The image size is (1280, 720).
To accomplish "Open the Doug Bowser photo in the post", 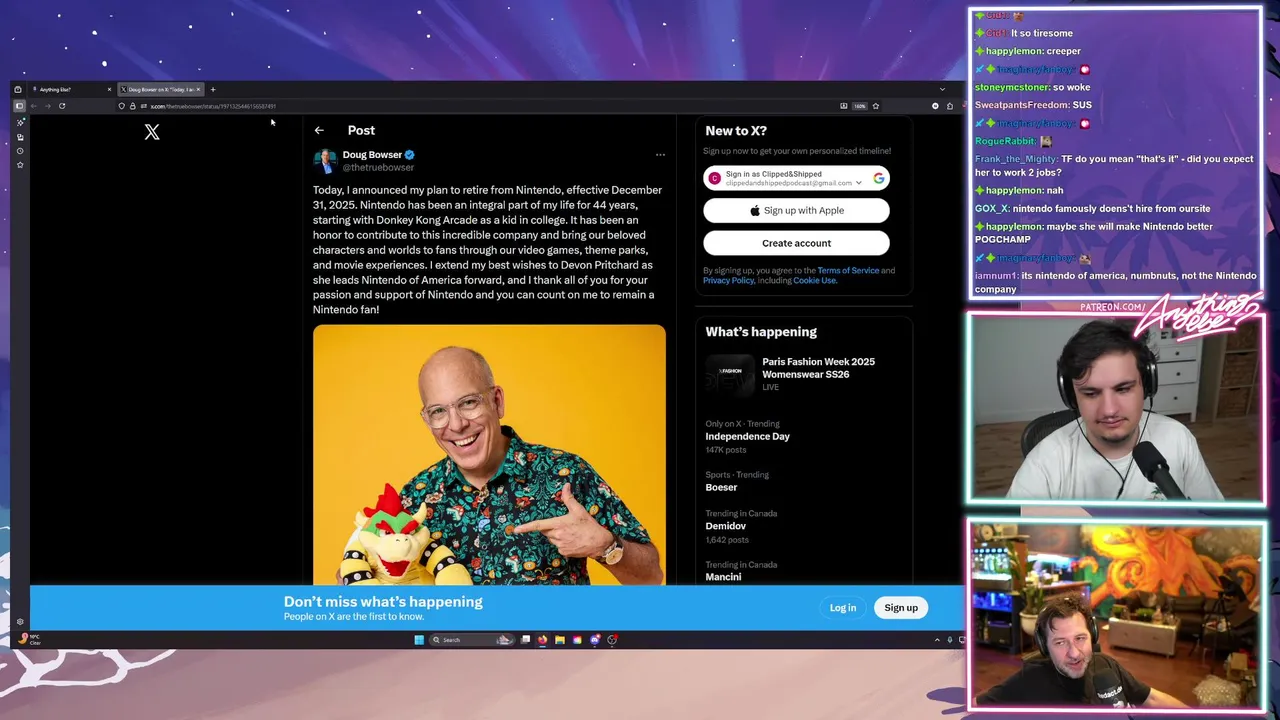I will click(489, 455).
